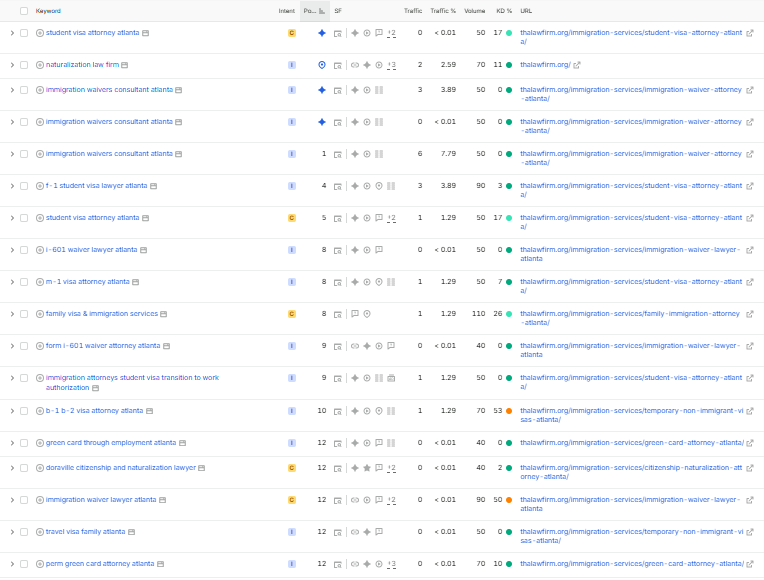Expand the doraville citizenship and naturalization lawyer row
Image resolution: width=764 pixels, height=580 pixels.
pos(12,468)
